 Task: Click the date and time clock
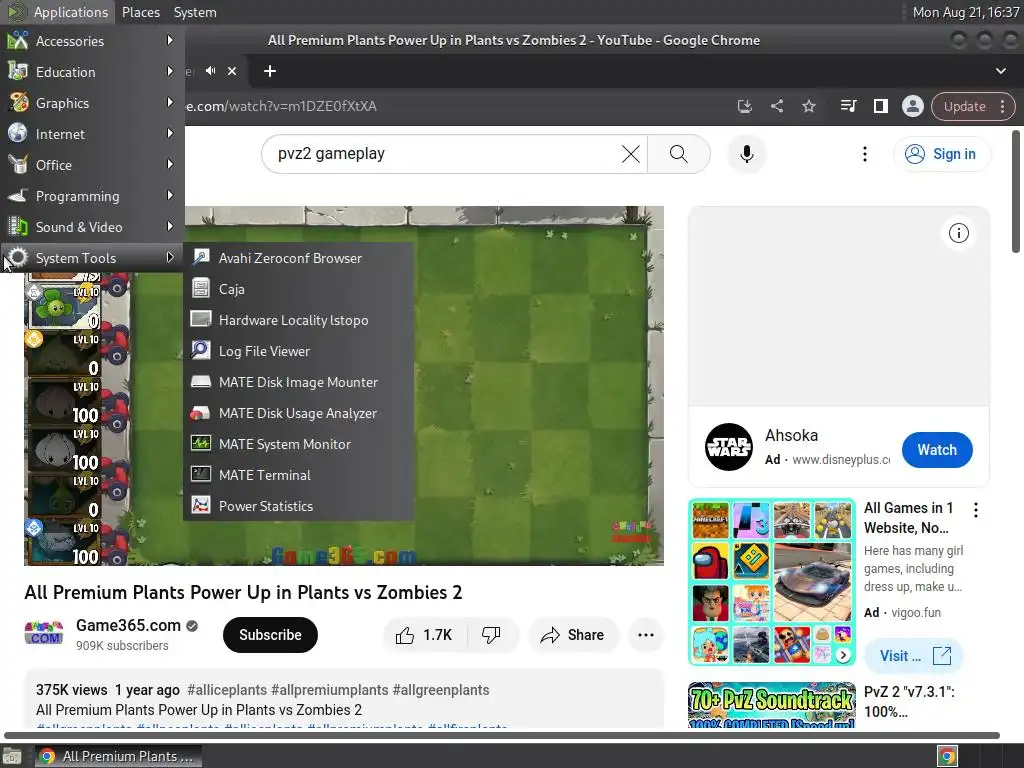[x=965, y=12]
